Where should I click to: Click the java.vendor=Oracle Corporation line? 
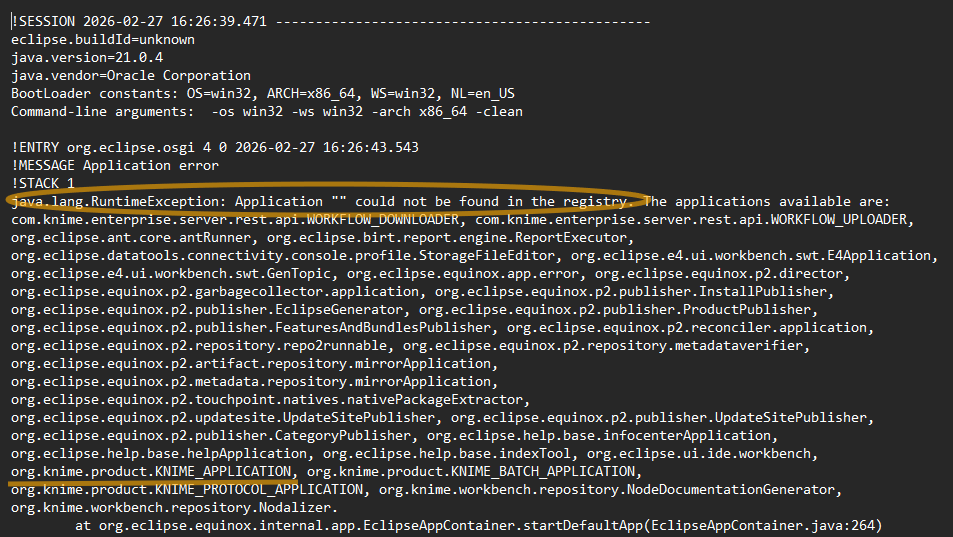[131, 76]
